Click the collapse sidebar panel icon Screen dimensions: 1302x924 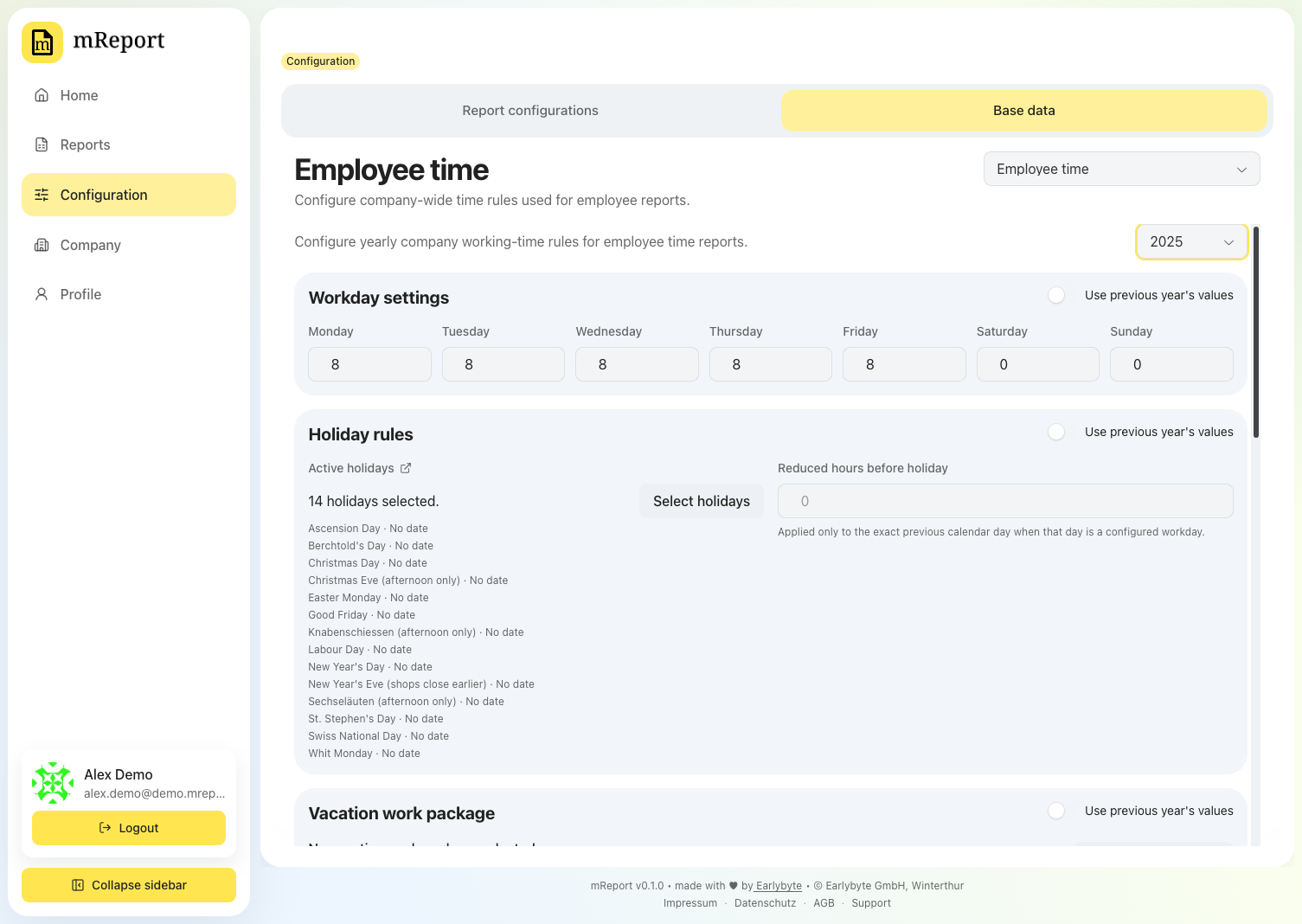tap(78, 885)
